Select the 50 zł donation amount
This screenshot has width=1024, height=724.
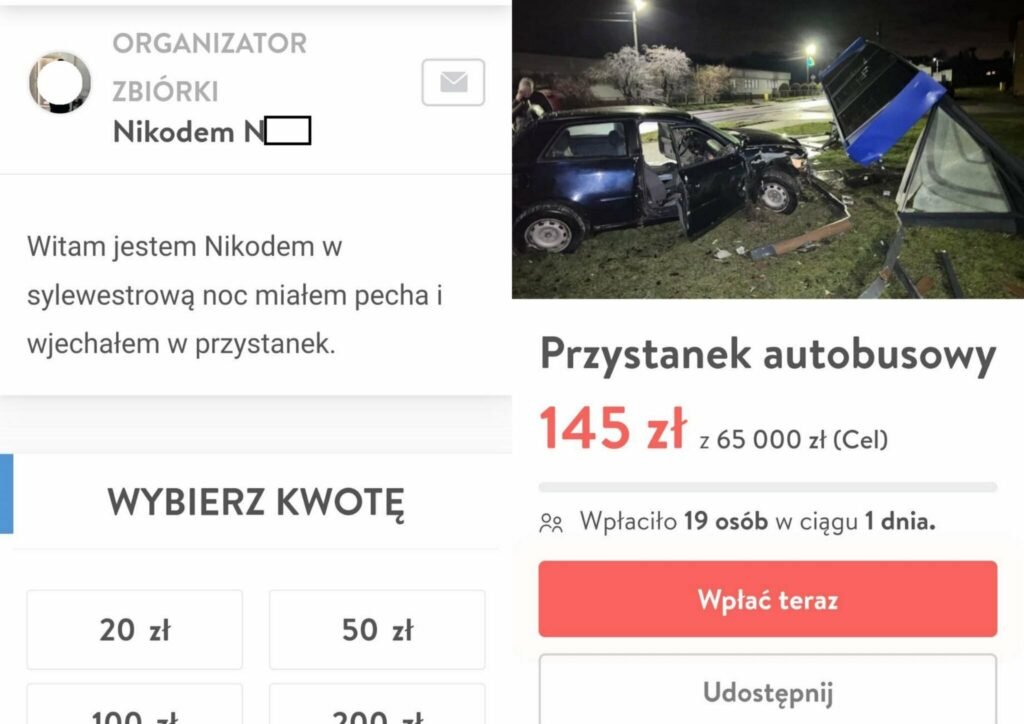(x=377, y=629)
